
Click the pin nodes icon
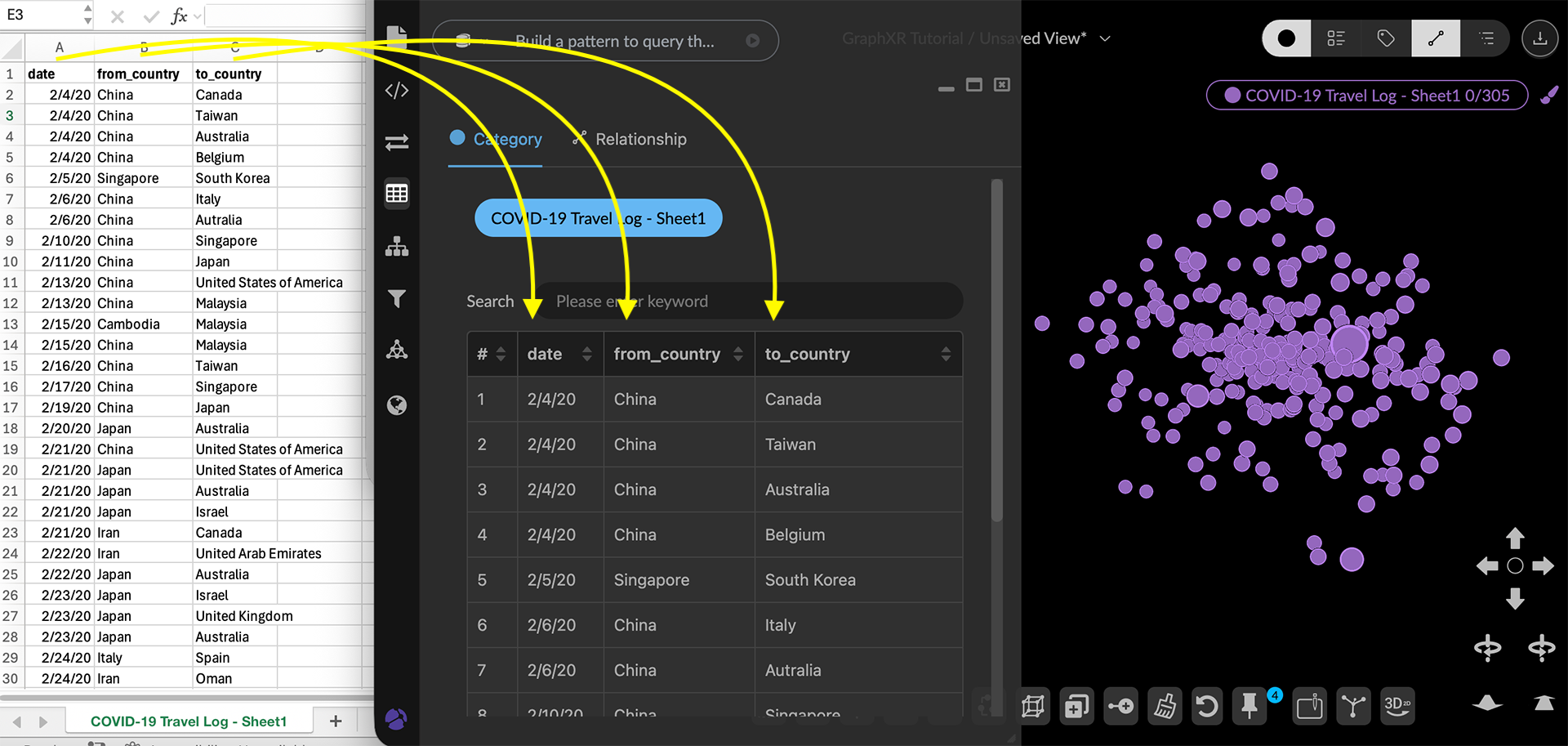pyautogui.click(x=1249, y=706)
